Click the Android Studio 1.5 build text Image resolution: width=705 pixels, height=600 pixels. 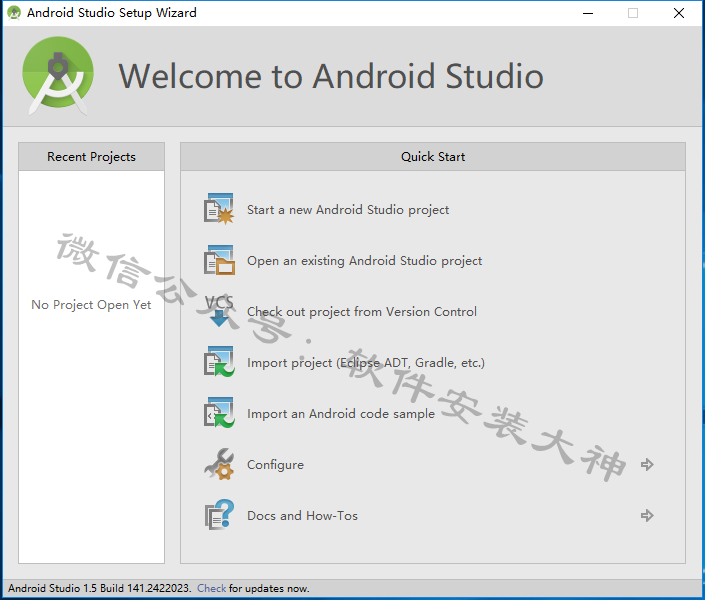(99, 588)
